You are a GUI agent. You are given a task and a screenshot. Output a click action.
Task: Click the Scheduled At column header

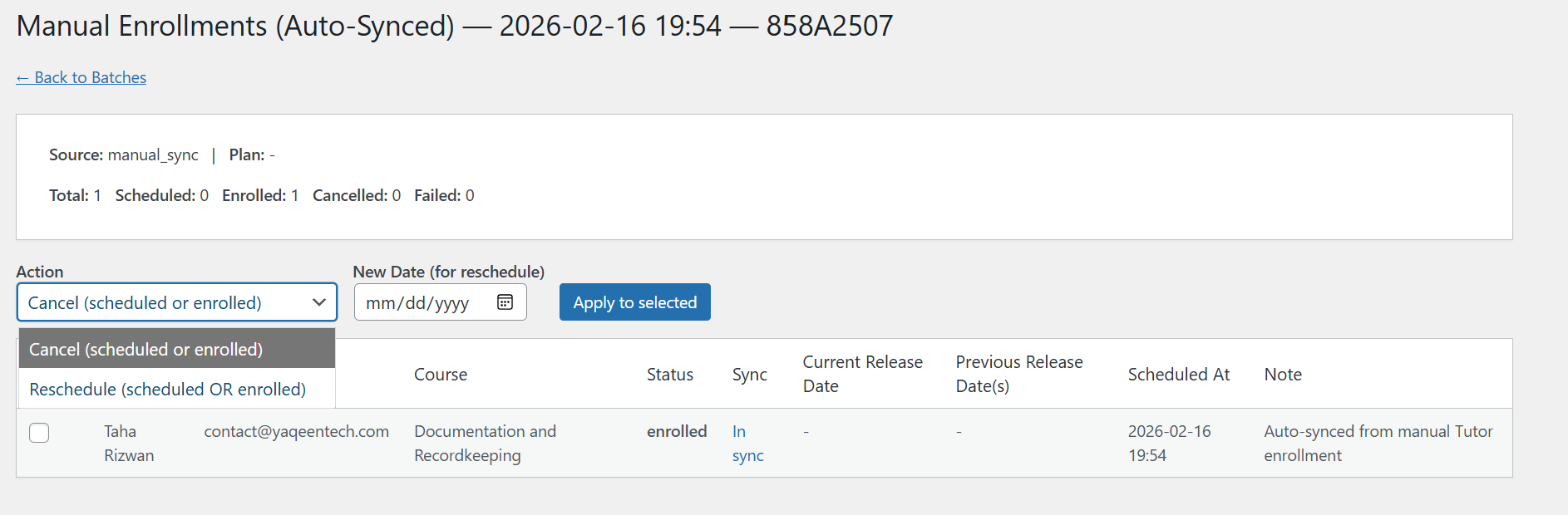[x=1178, y=375]
